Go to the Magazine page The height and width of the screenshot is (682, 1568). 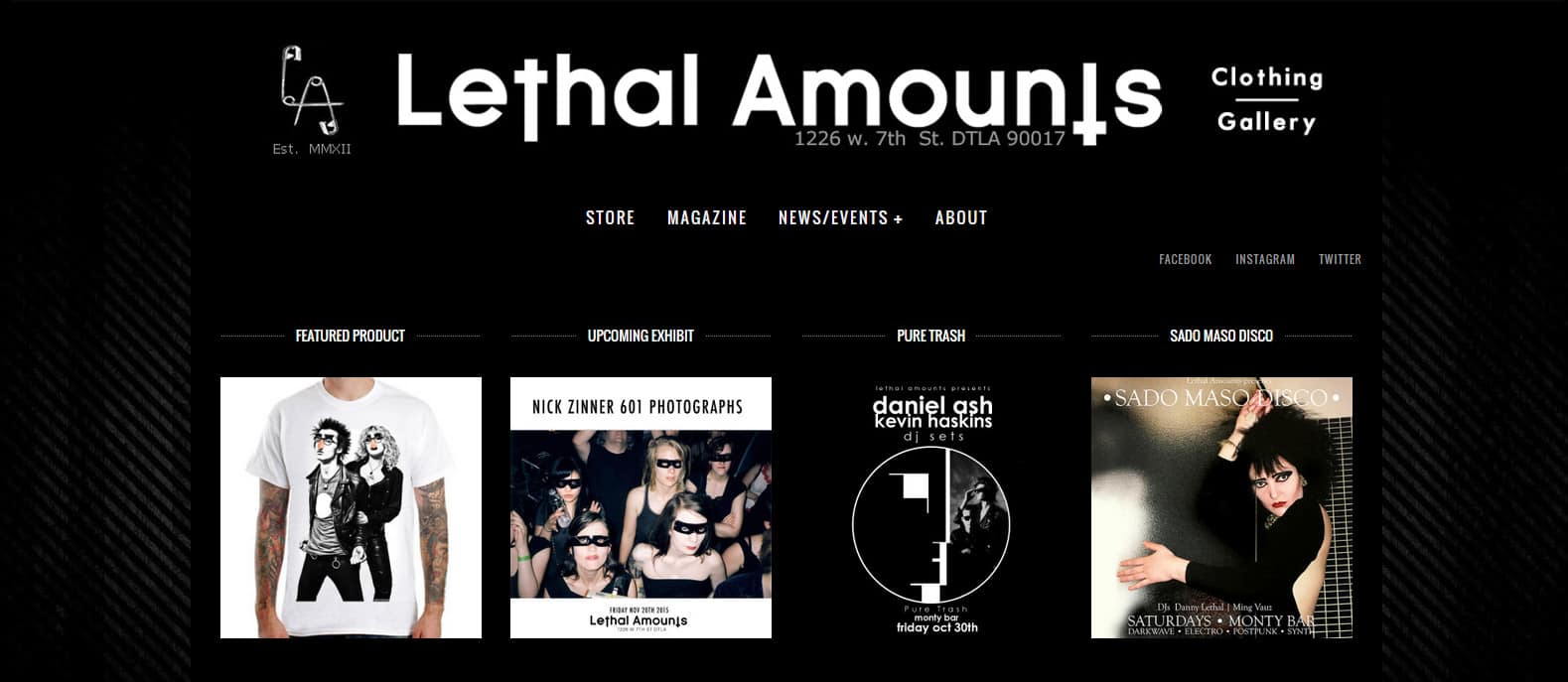coord(707,217)
